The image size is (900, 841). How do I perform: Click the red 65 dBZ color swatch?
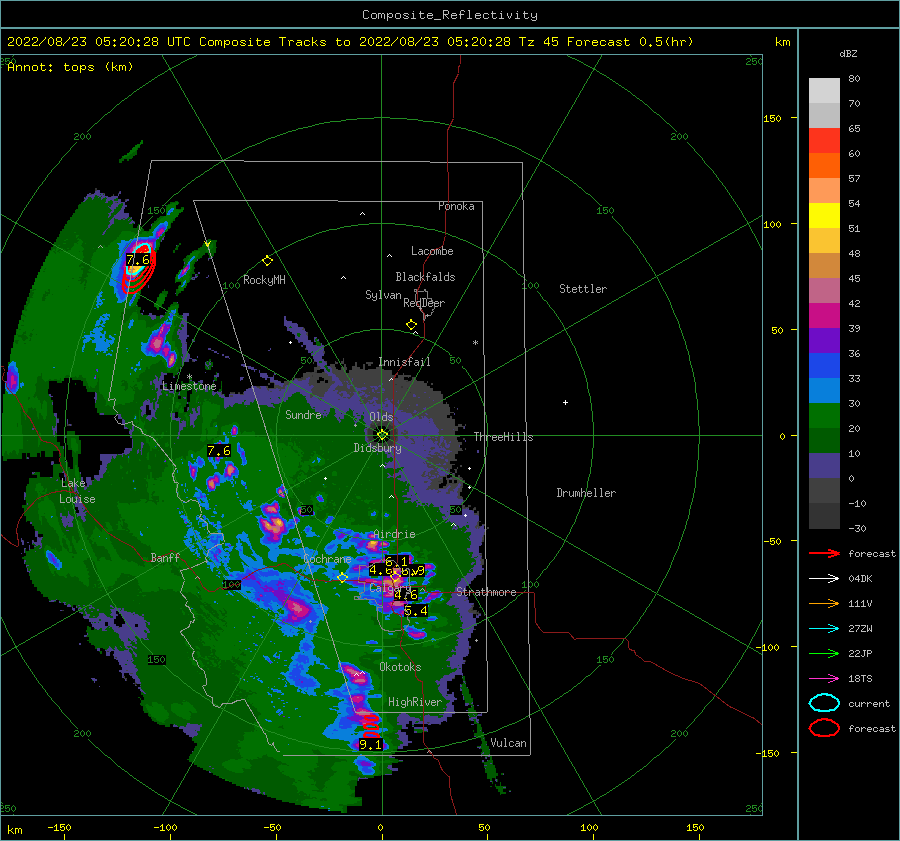tap(824, 140)
